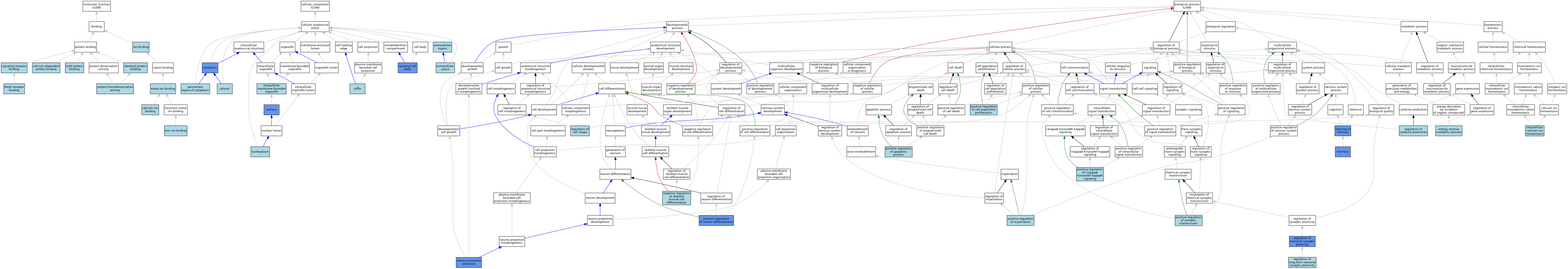The width and height of the screenshot is (1568, 269).
Task: Select the 'neurogenesis' node
Action: (615, 131)
